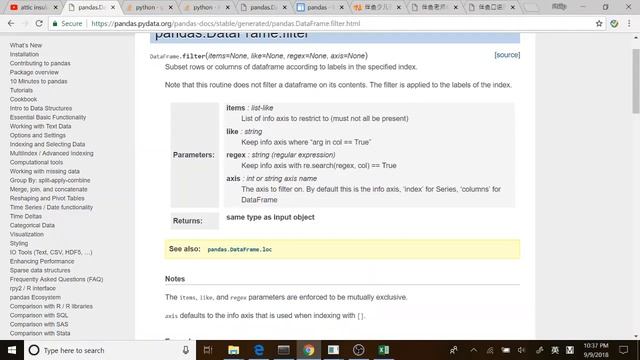
Task: Open the Action Center notifications icon
Action: tap(624, 350)
